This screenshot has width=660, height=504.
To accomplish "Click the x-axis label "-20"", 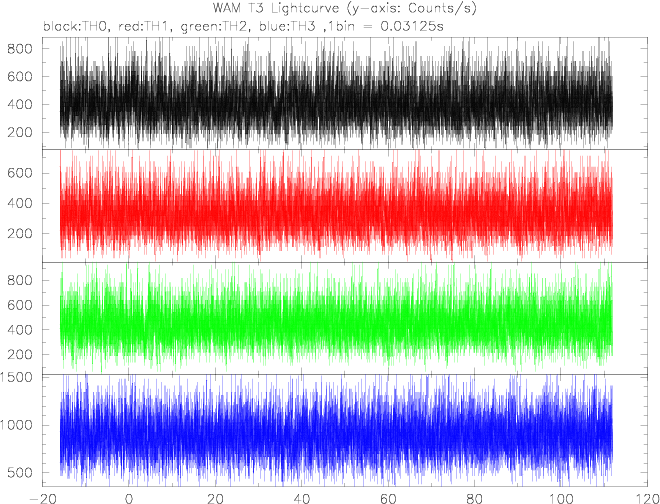I will 43,498.
